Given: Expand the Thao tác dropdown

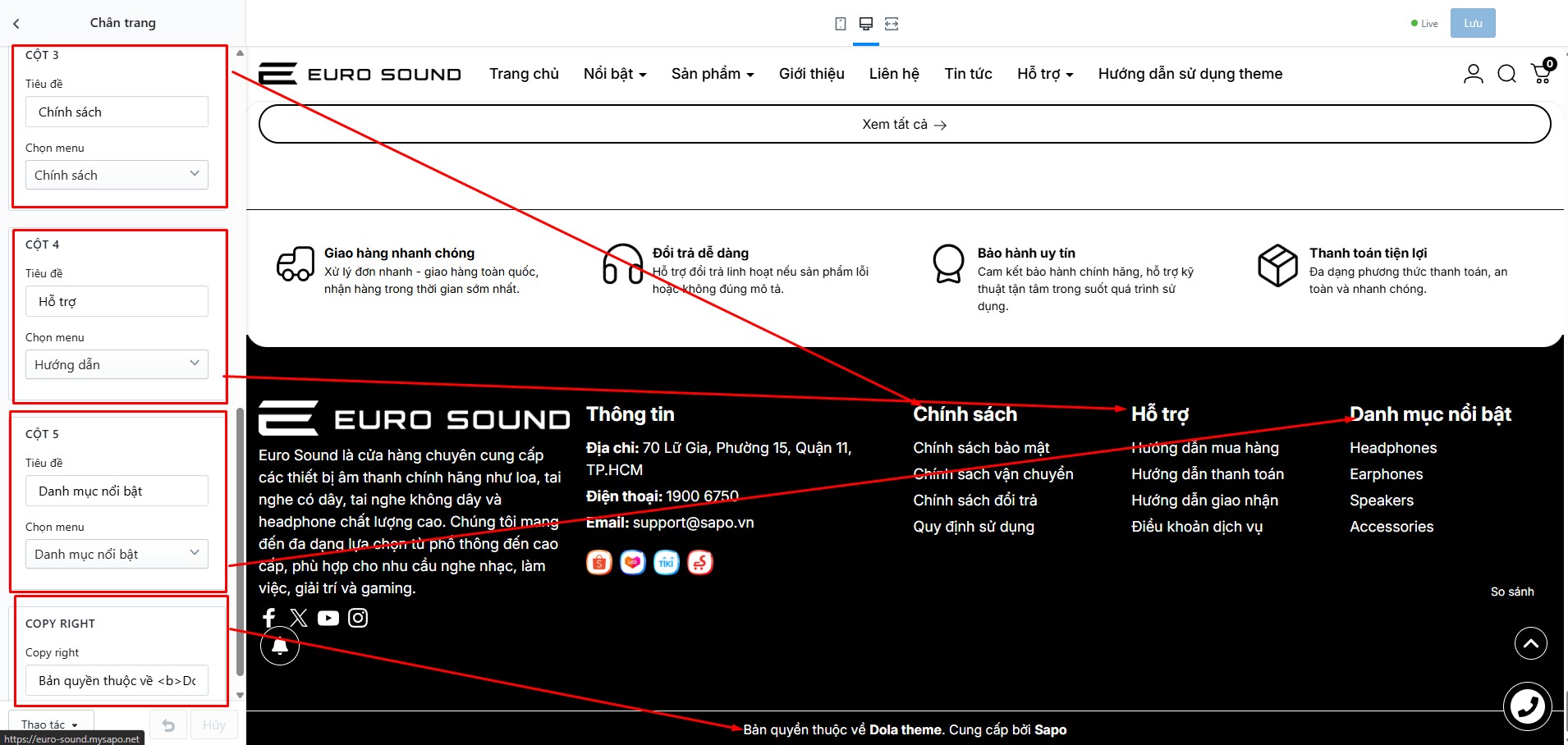Looking at the screenshot, I should [51, 724].
